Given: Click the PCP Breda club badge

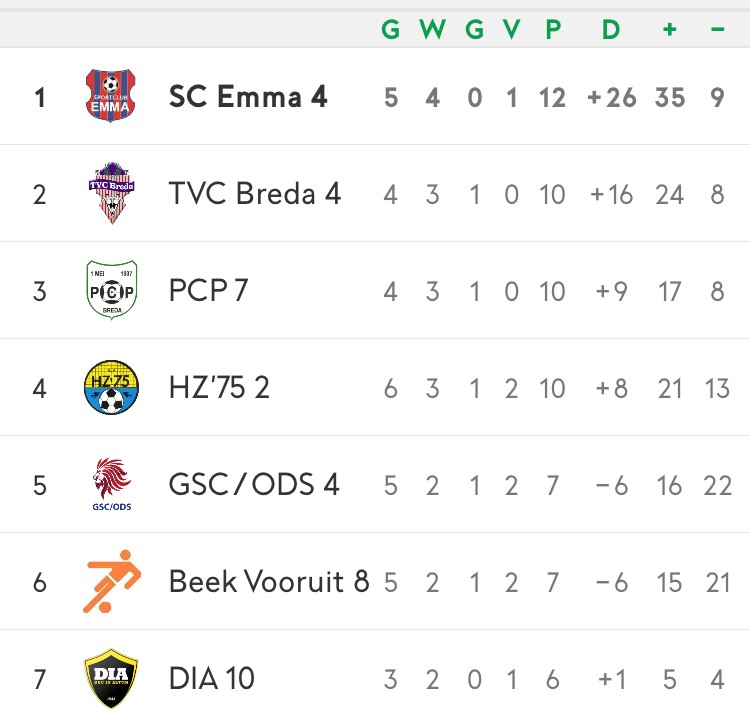Looking at the screenshot, I should coord(112,290).
